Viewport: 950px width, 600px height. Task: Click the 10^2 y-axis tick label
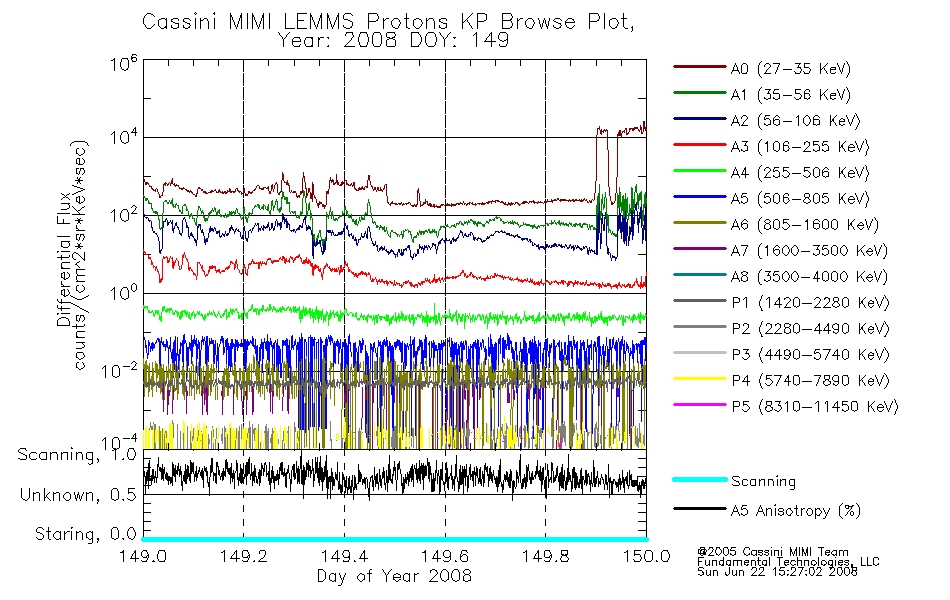click(x=124, y=215)
